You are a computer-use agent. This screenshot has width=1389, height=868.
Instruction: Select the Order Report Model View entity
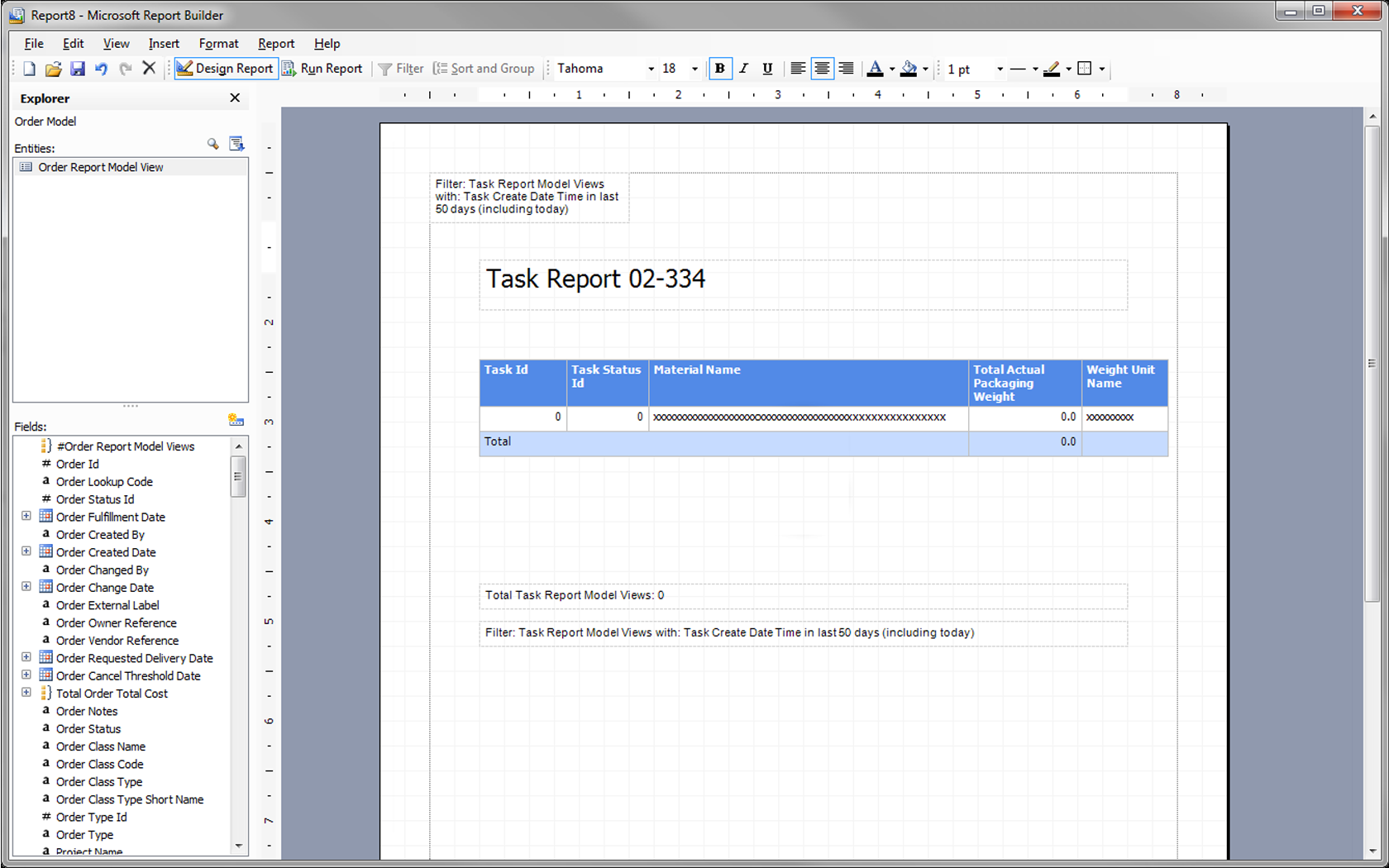(x=101, y=166)
